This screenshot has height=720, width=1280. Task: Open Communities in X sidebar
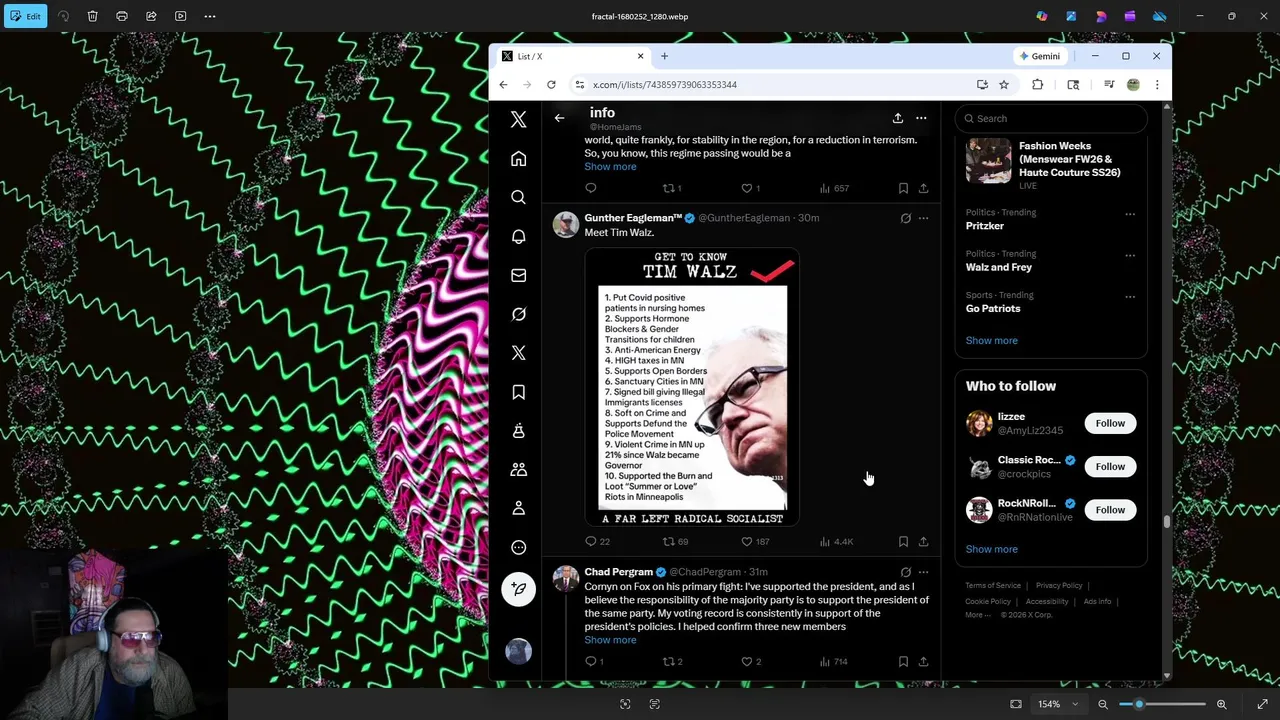[x=518, y=469]
